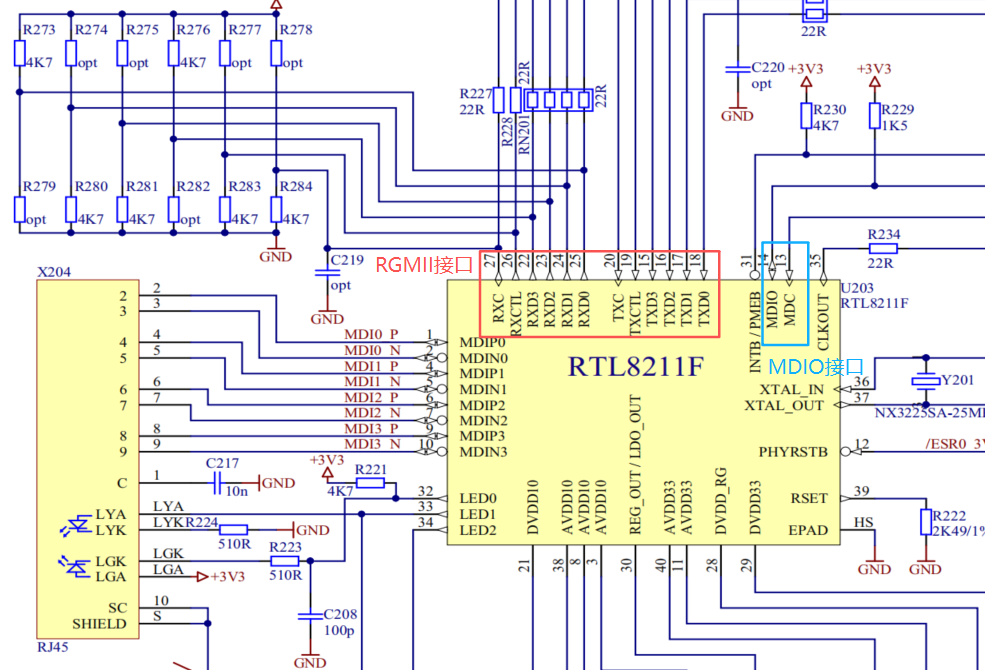Screen dimensions: 985x670
Task: Click the /ESR0_3V net label
Action: point(955,445)
